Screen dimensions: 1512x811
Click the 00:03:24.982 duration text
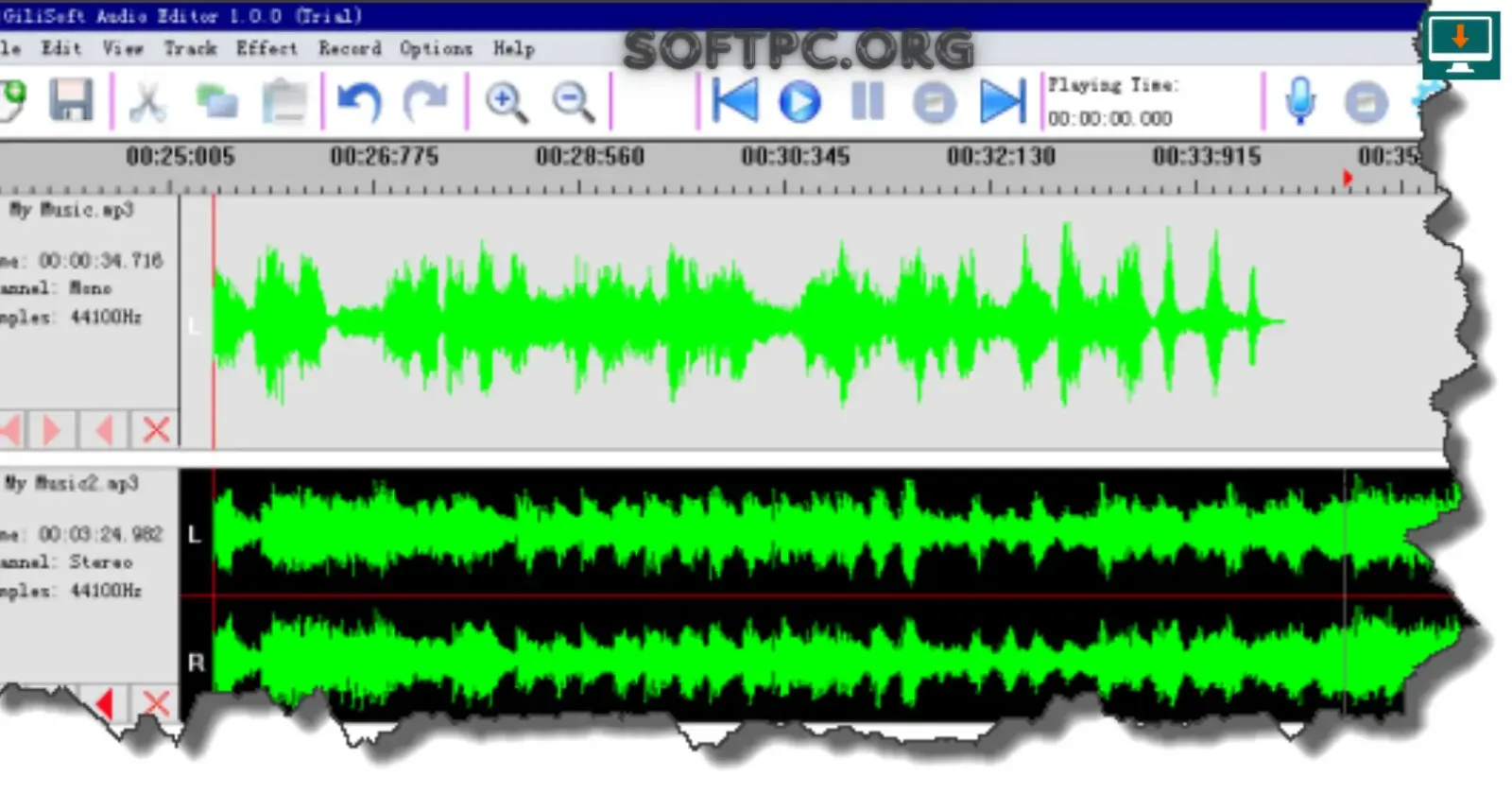click(x=100, y=534)
